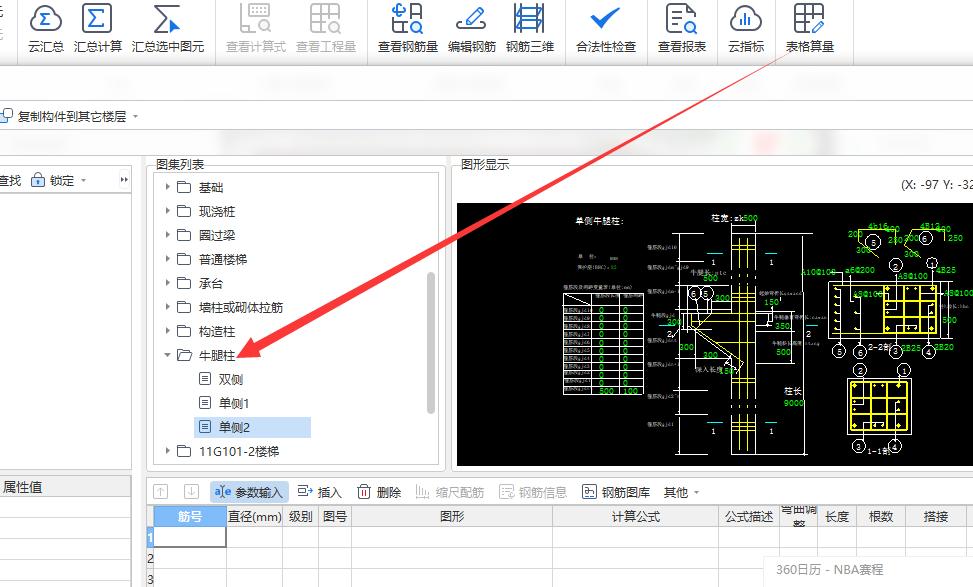Click the move row down arrow

191,492
